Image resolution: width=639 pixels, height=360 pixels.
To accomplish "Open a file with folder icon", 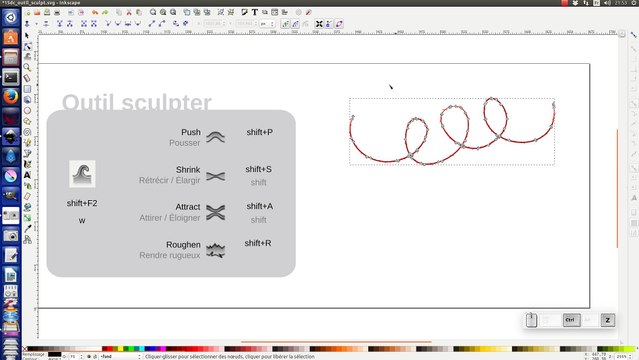I will point(37,13).
